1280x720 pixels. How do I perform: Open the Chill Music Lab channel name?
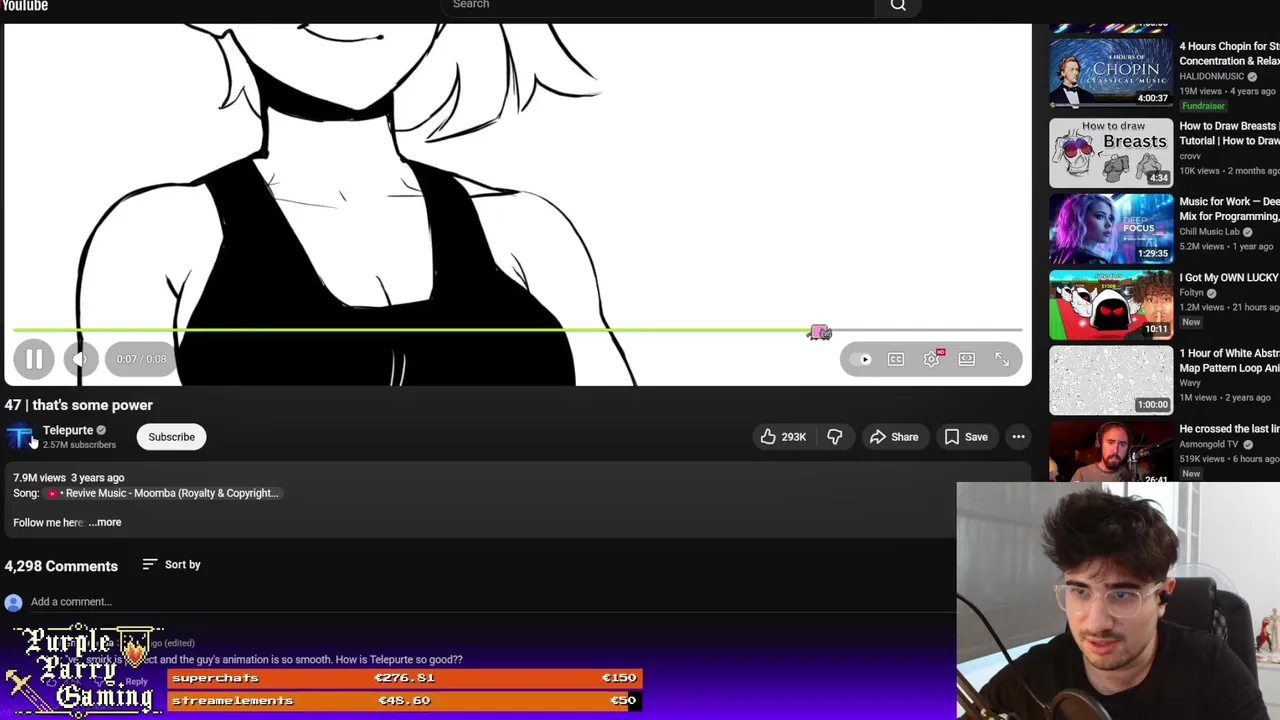(x=1209, y=232)
